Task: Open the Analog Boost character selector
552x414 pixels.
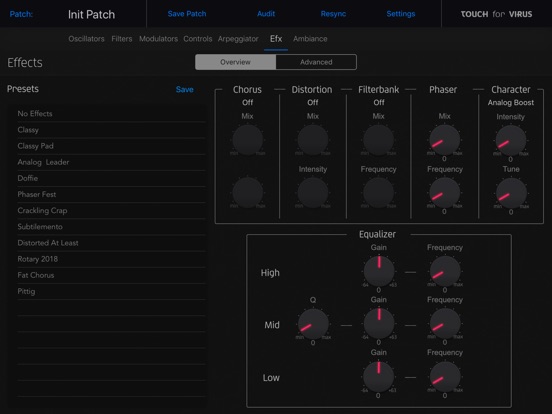Action: [510, 102]
